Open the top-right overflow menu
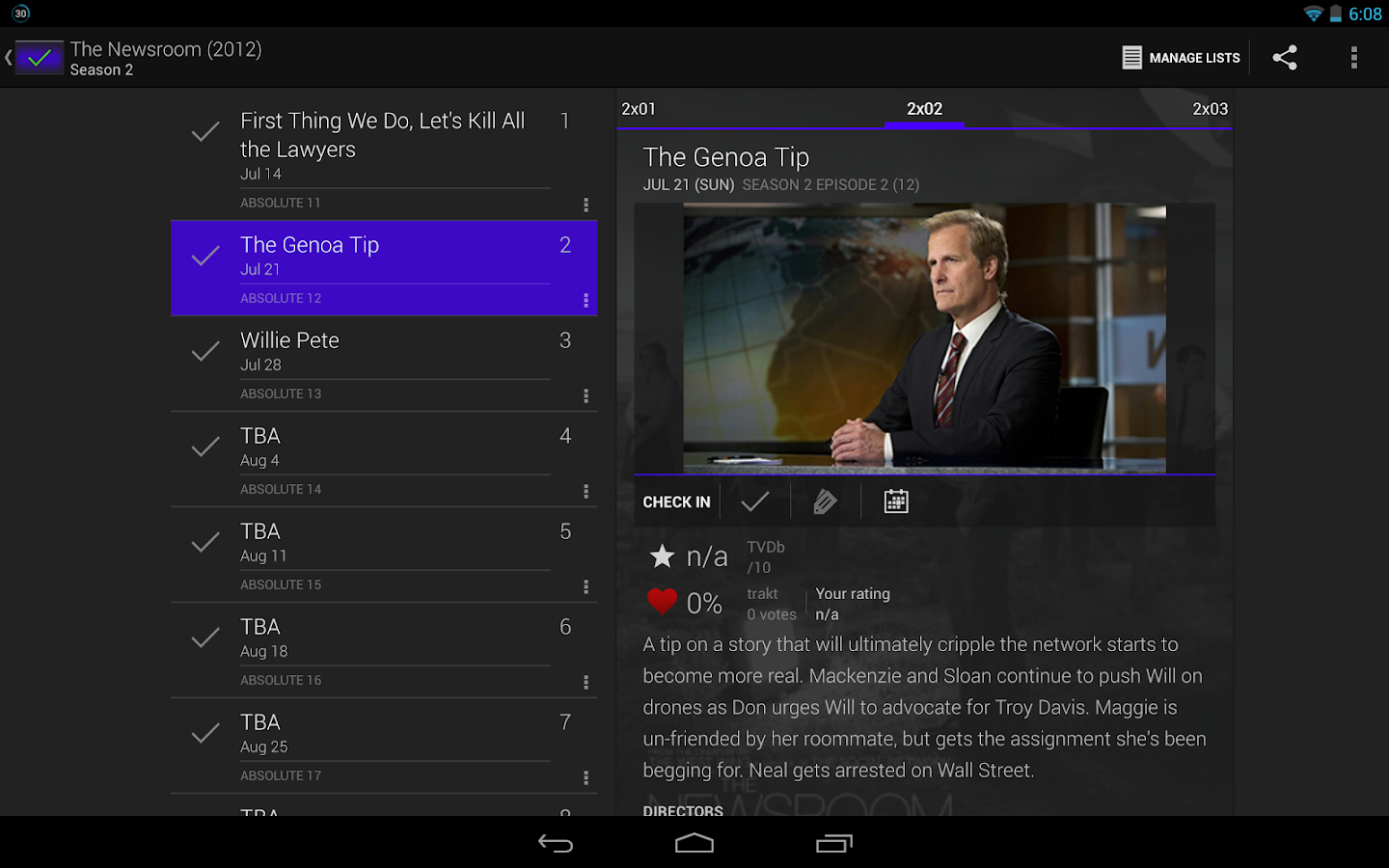 [x=1354, y=58]
